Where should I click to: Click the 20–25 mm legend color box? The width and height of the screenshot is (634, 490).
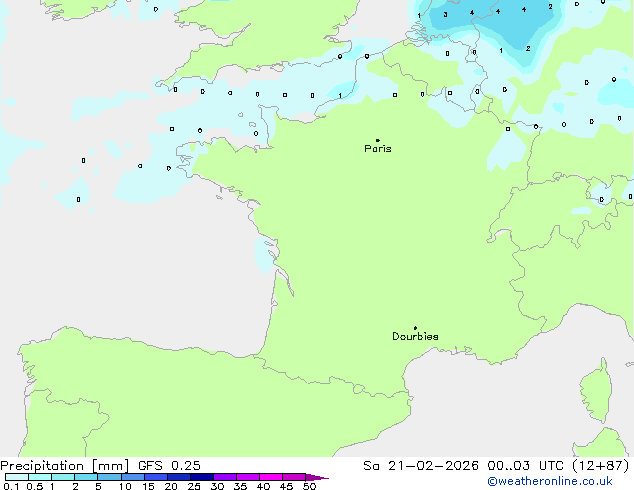click(178, 477)
